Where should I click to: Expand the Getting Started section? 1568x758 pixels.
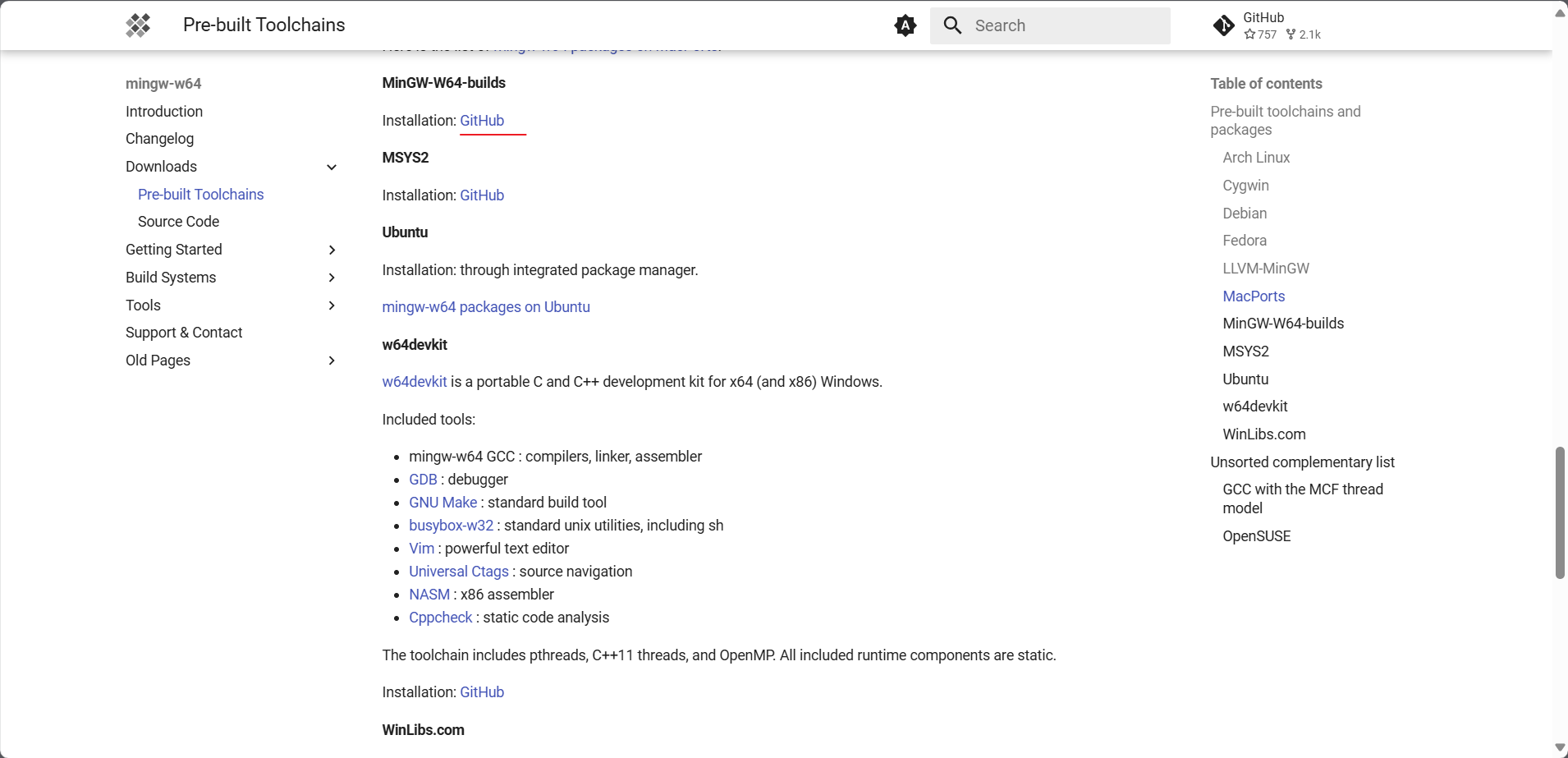pos(332,250)
